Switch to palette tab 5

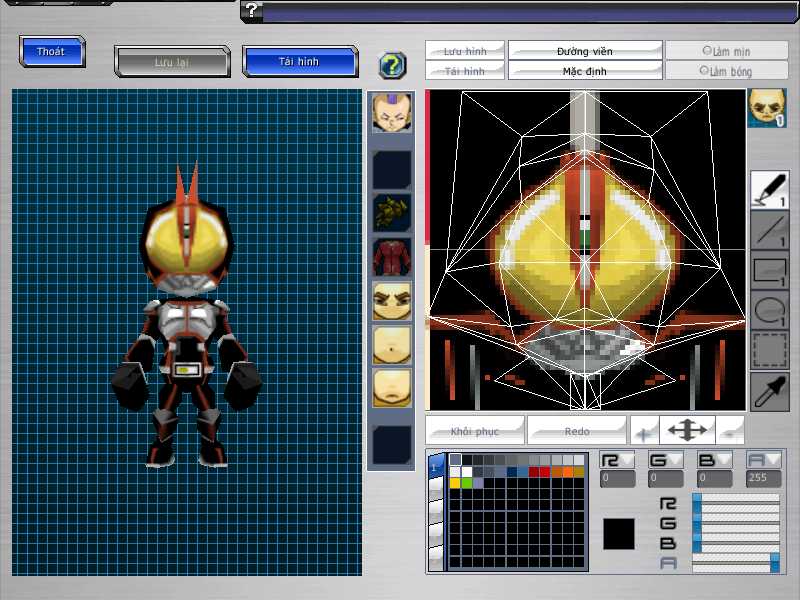tap(436, 558)
